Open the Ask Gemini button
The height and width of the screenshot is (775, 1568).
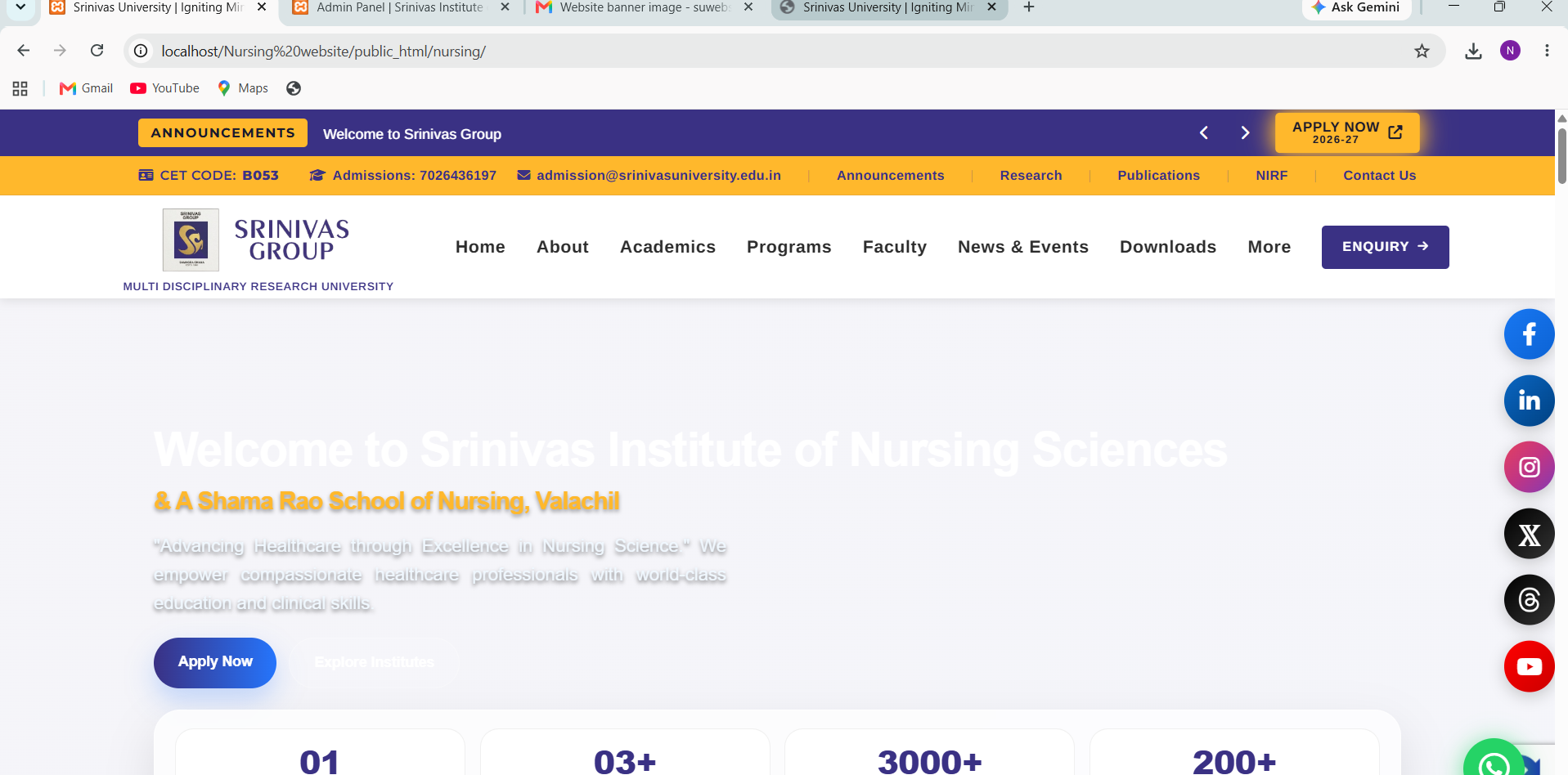(1356, 8)
